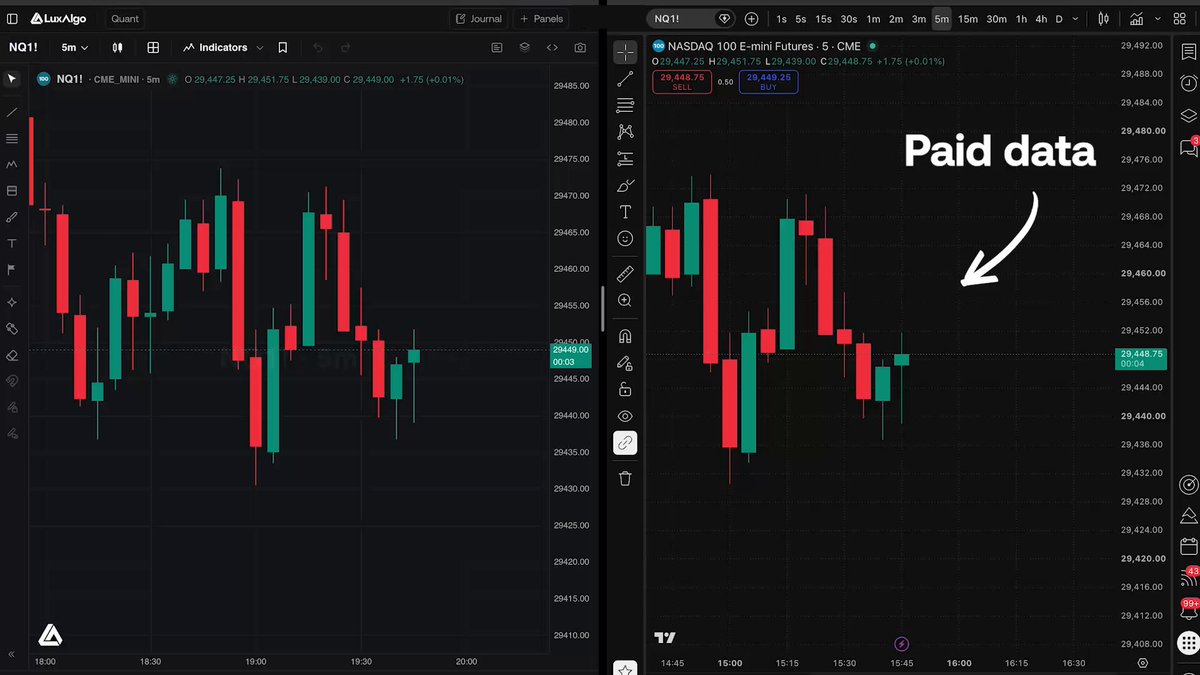Image resolution: width=1200 pixels, height=675 pixels.
Task: Toggle the lock all drawings icon
Action: pos(625,389)
